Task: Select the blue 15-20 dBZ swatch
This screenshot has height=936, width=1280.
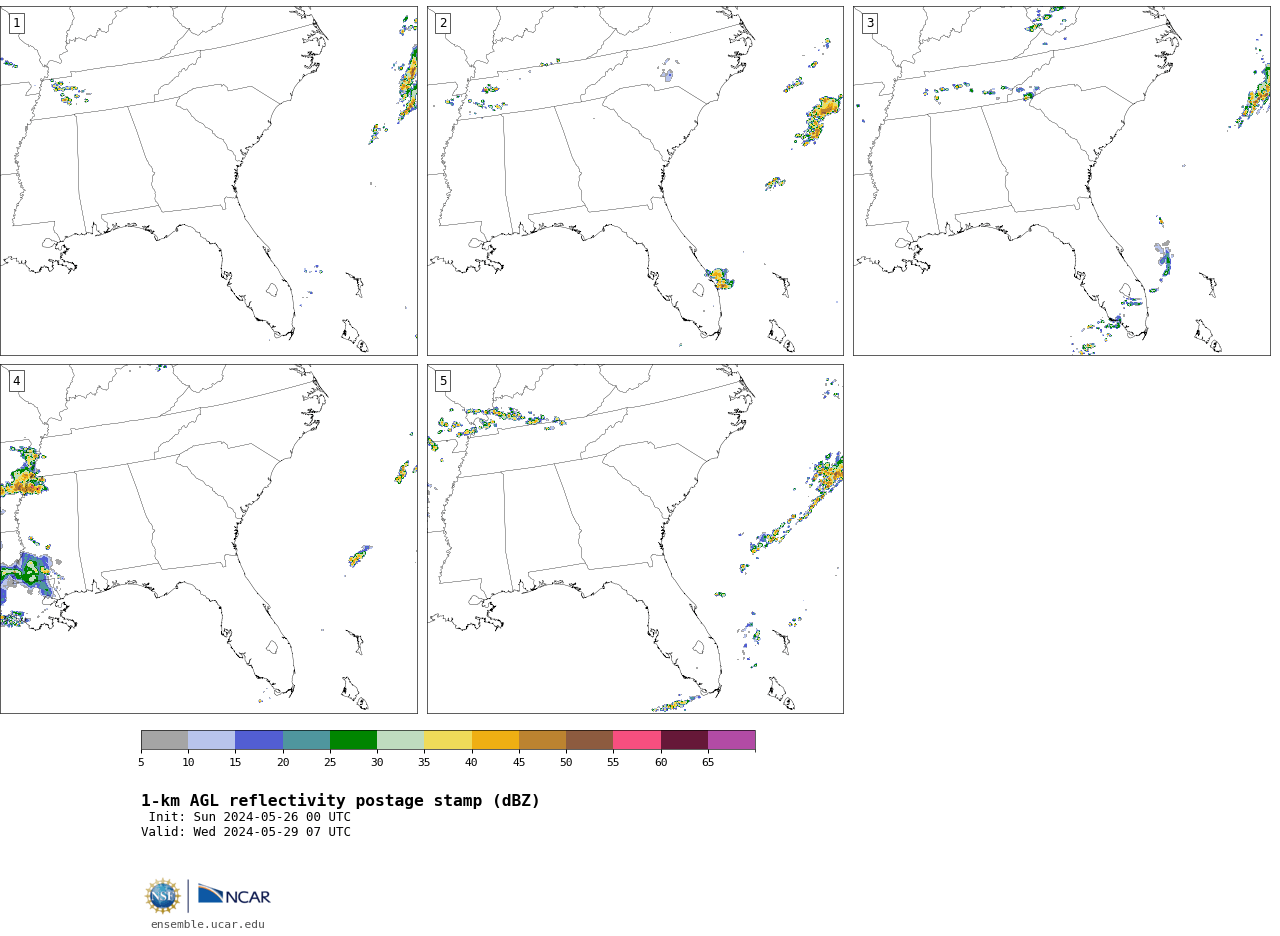Action: click(x=259, y=740)
